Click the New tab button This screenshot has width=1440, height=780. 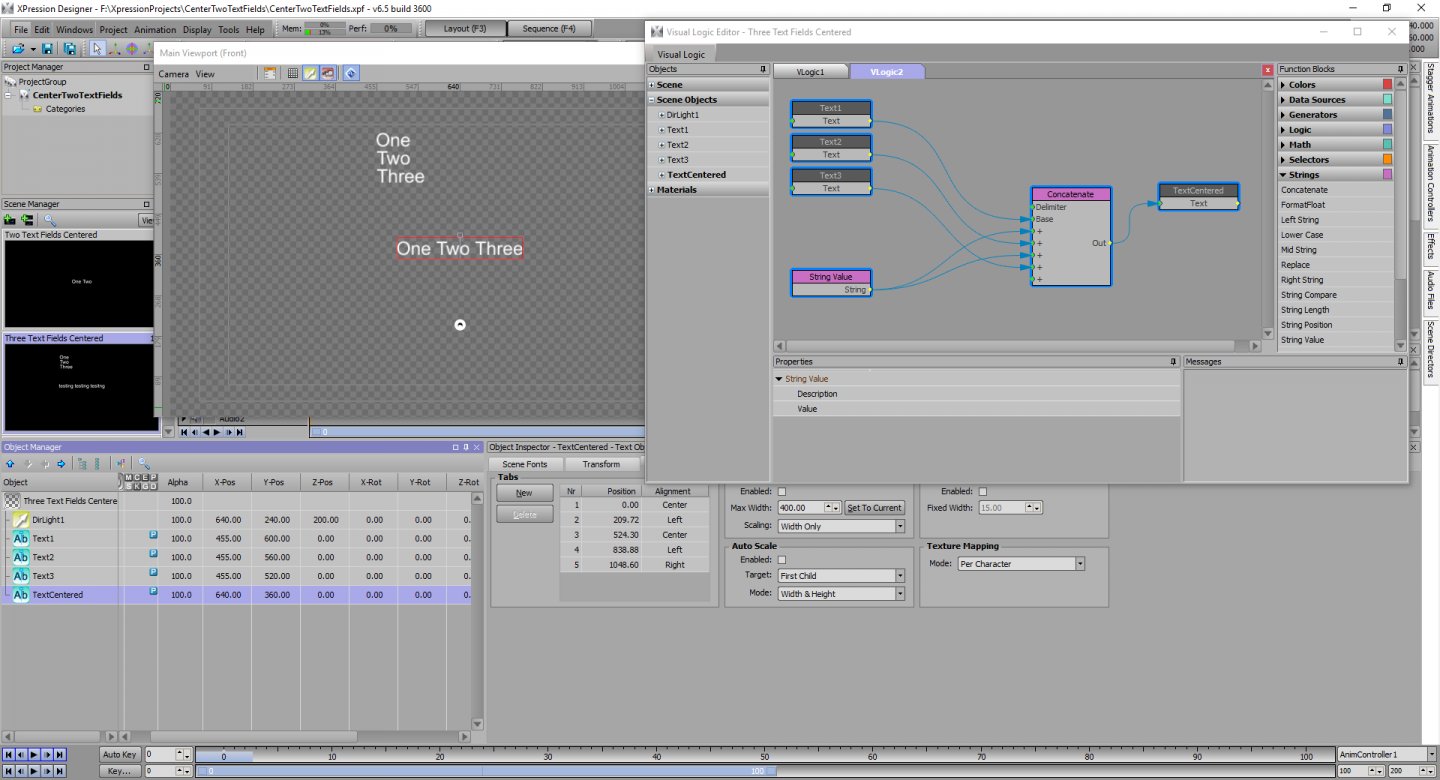pyautogui.click(x=524, y=493)
